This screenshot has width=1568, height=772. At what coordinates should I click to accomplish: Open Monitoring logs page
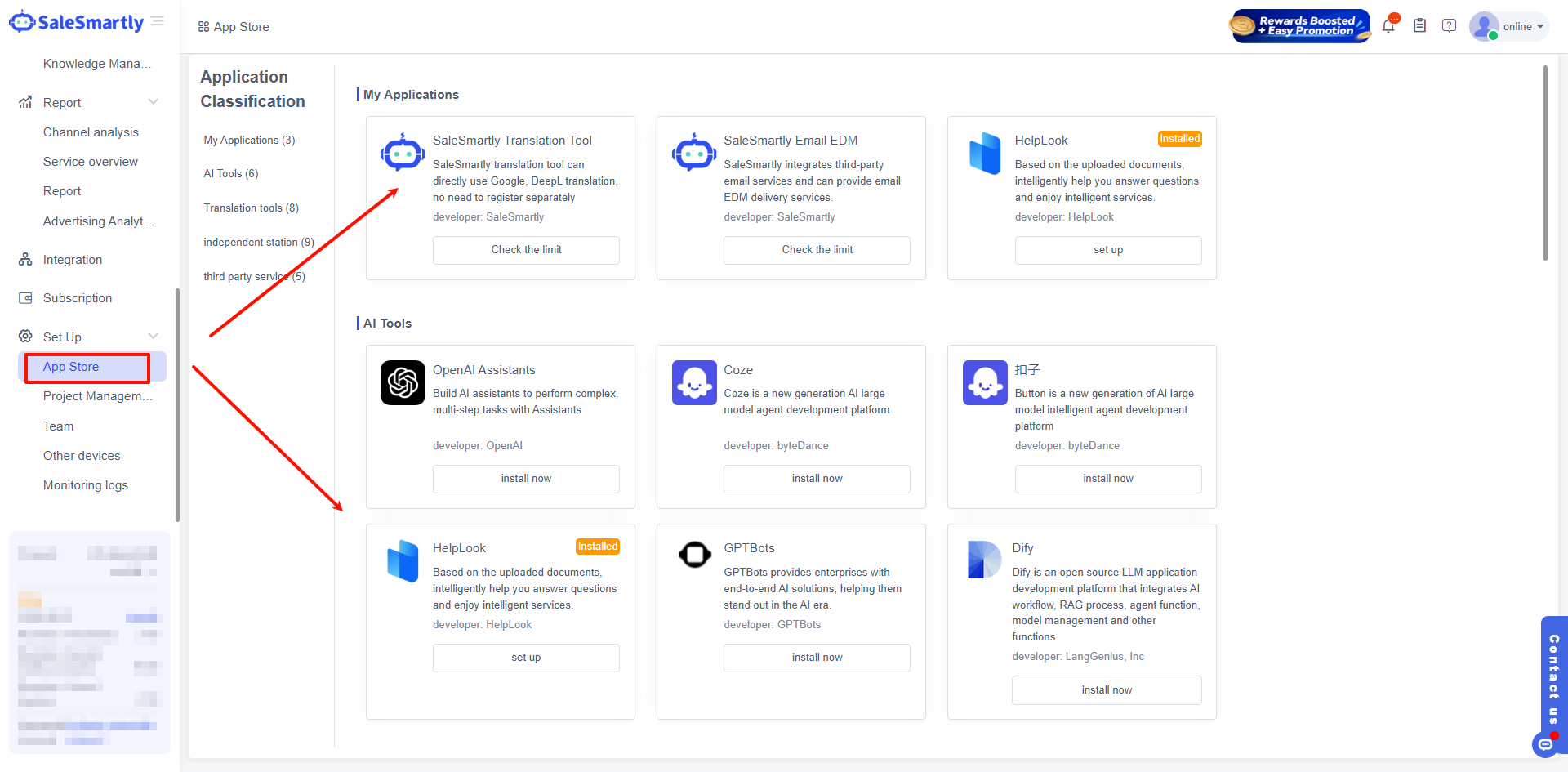pos(86,485)
